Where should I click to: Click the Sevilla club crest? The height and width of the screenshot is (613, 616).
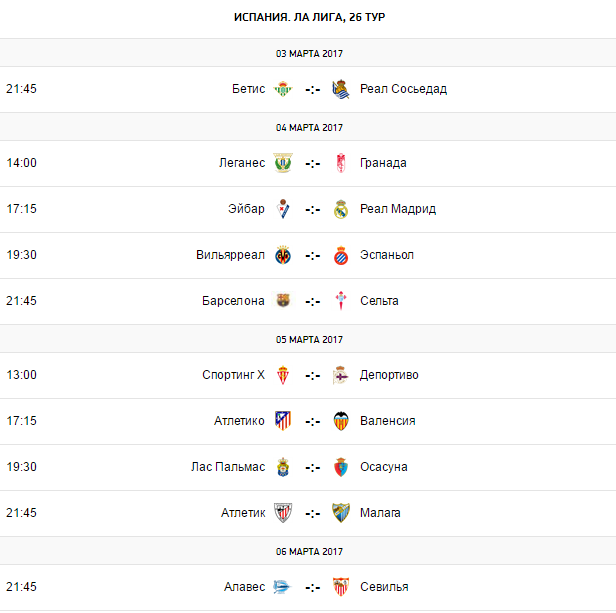[x=341, y=587]
